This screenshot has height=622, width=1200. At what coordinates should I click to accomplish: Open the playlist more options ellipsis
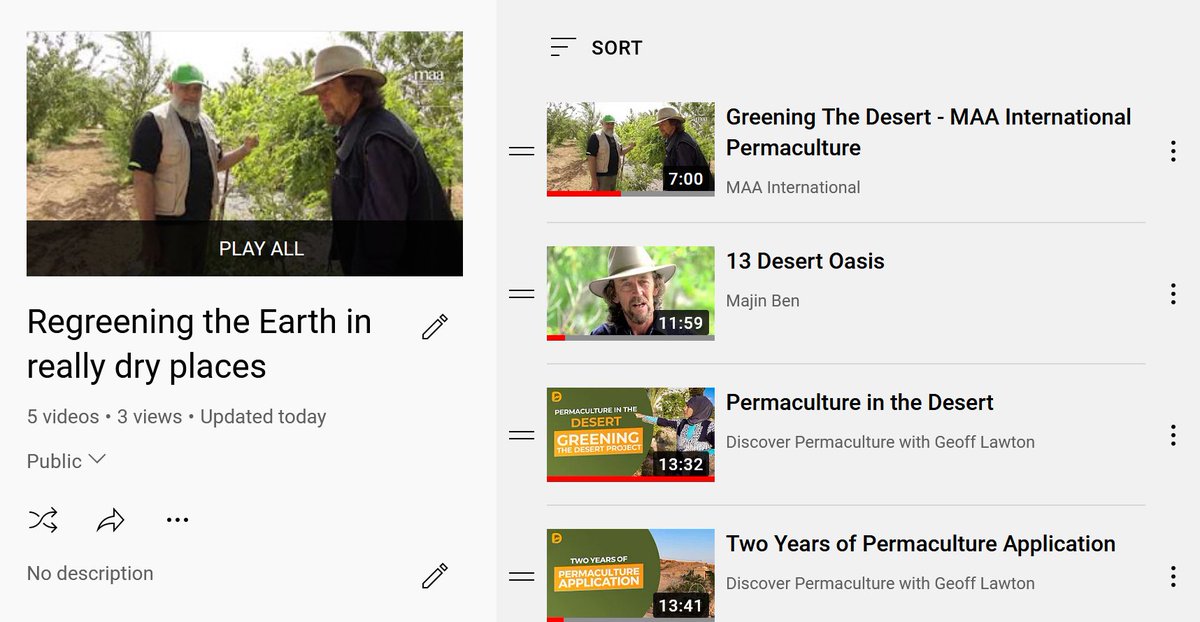177,520
